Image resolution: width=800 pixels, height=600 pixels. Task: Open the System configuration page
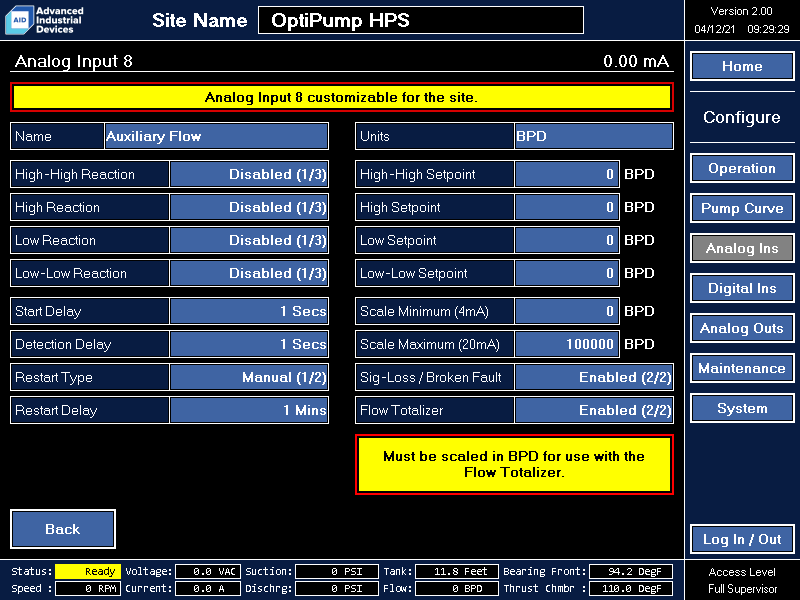[x=742, y=408]
